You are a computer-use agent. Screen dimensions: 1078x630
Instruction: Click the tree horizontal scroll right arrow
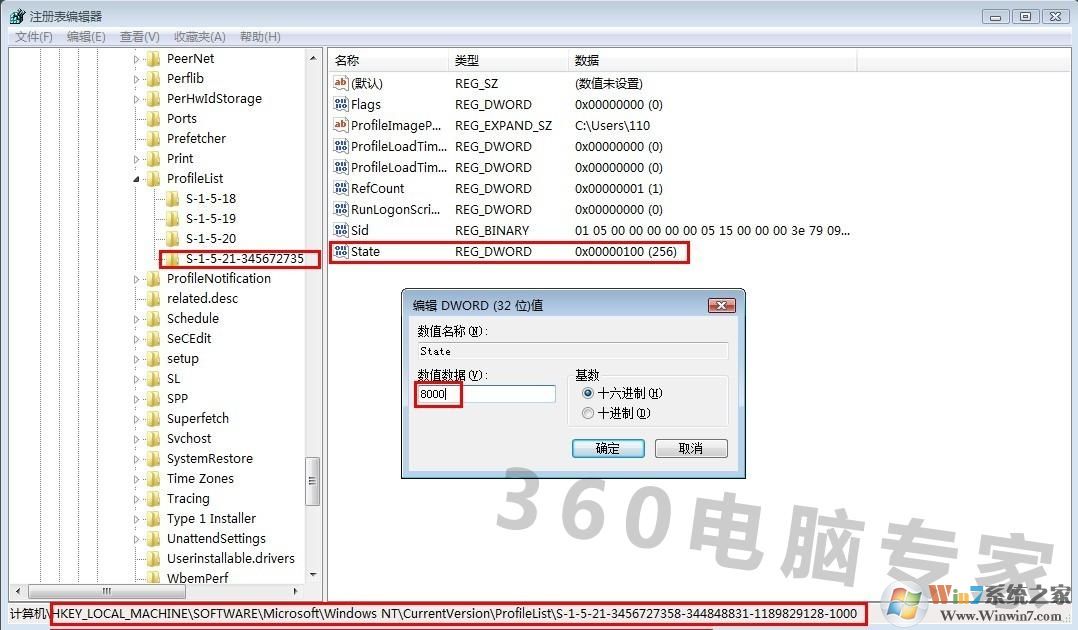[x=296, y=591]
